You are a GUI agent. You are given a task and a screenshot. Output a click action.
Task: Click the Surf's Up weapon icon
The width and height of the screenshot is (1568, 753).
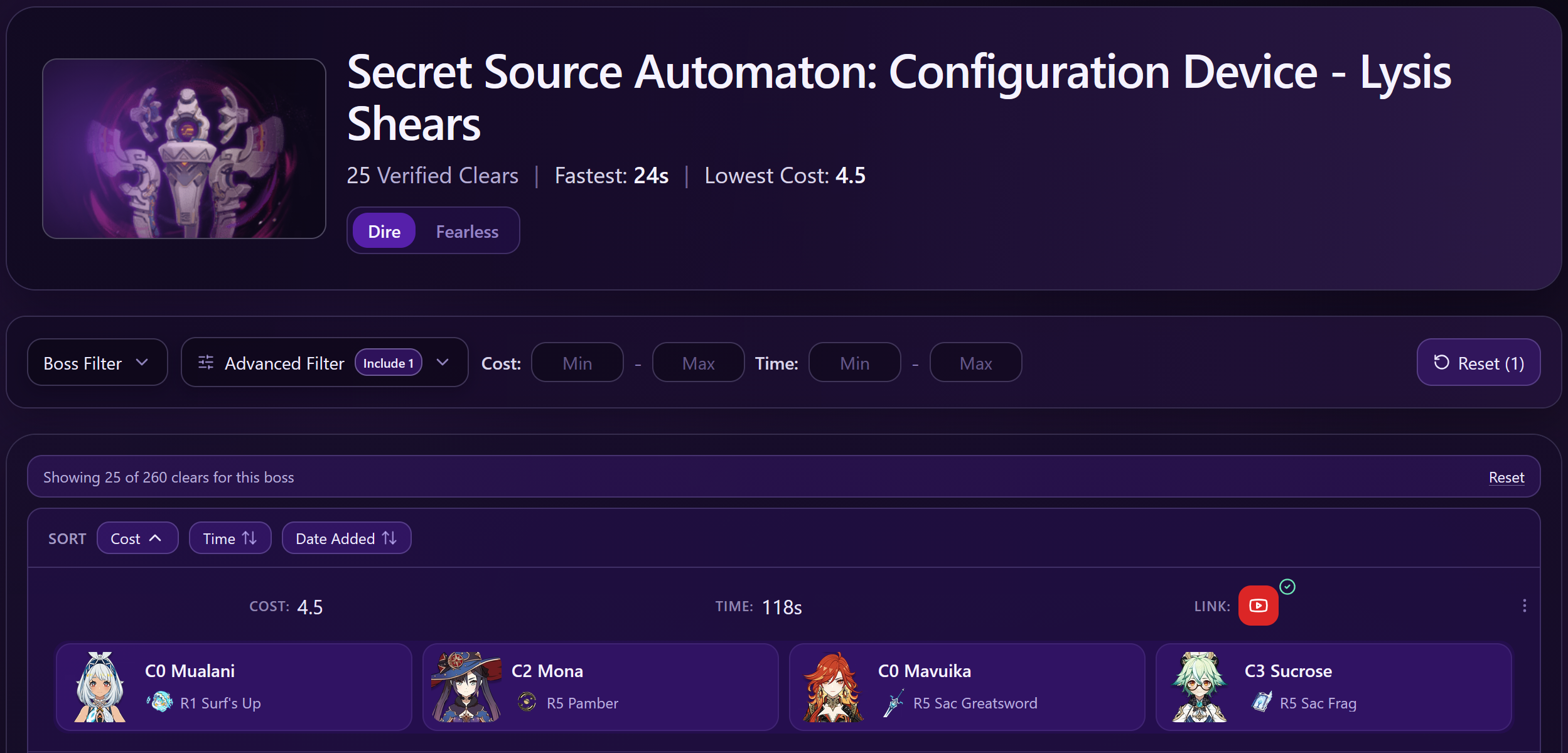coord(160,703)
